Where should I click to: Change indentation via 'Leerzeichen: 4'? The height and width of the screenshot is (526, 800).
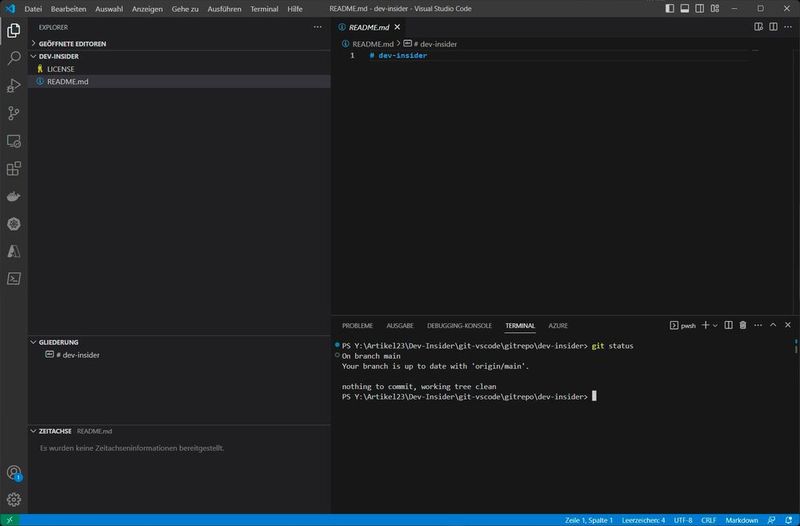coord(643,520)
